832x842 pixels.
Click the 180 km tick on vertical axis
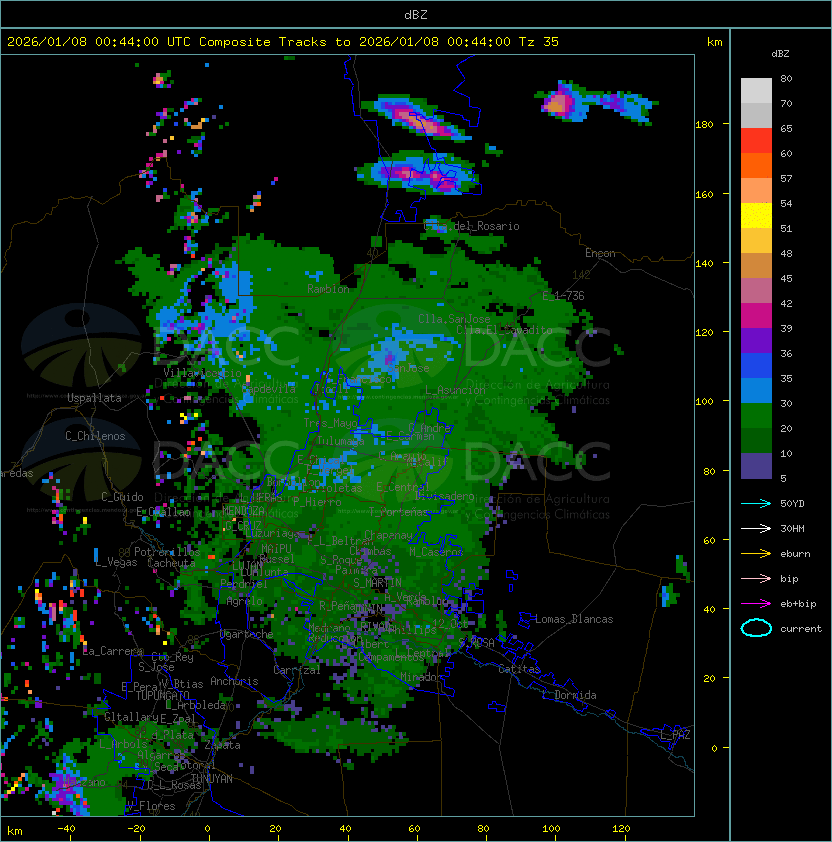704,125
